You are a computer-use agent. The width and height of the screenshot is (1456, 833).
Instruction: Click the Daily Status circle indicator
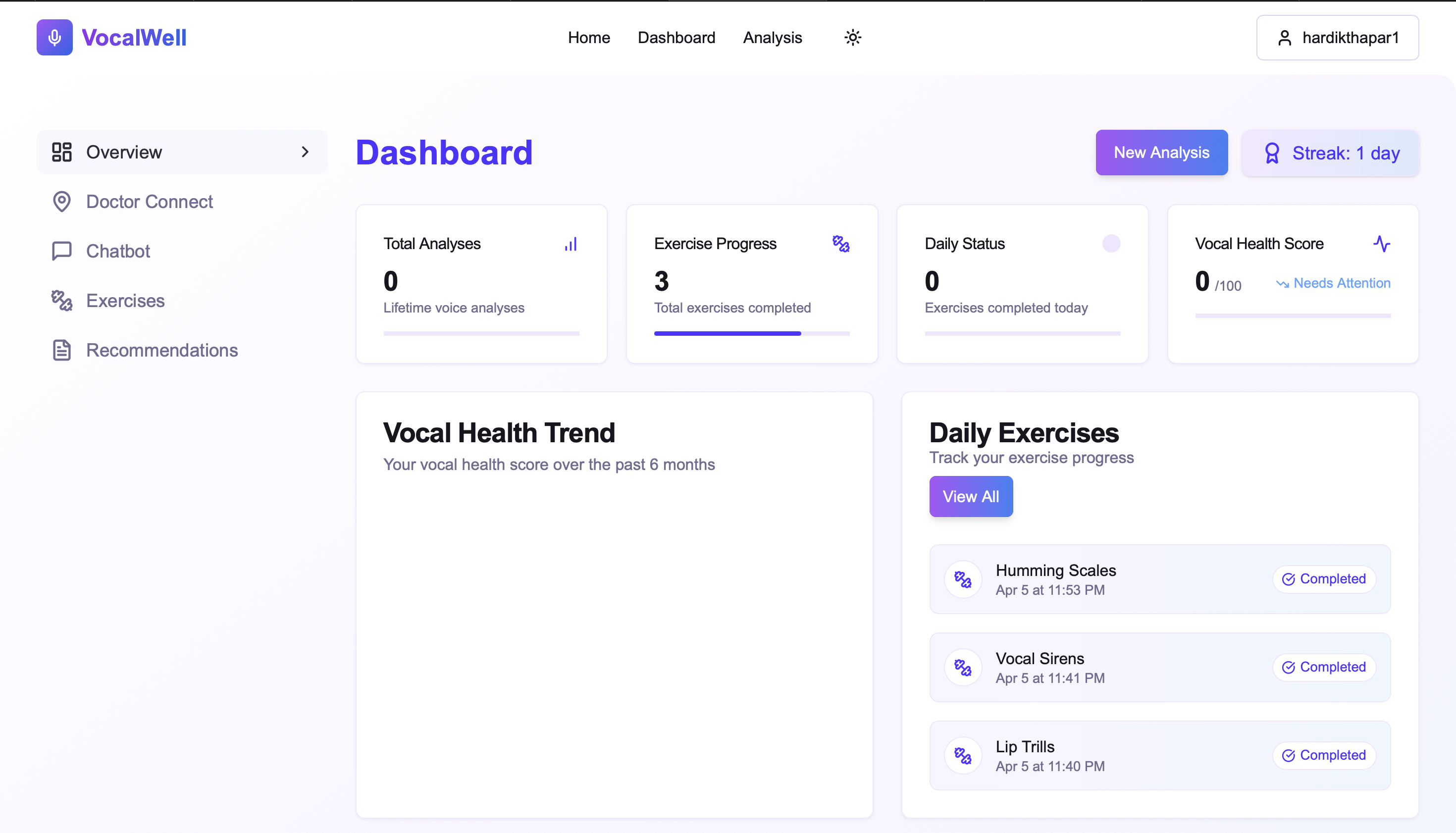pos(1110,244)
